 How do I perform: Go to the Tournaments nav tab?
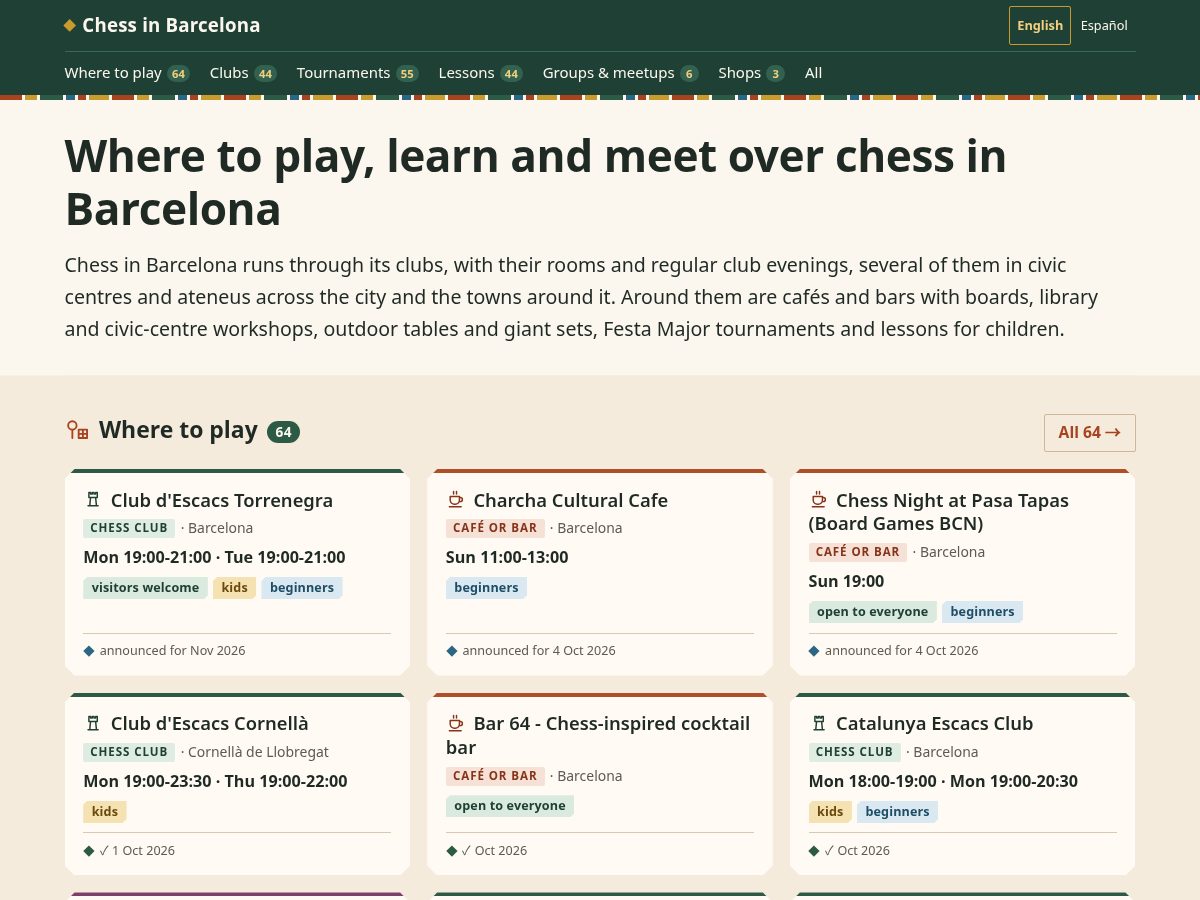coord(357,73)
